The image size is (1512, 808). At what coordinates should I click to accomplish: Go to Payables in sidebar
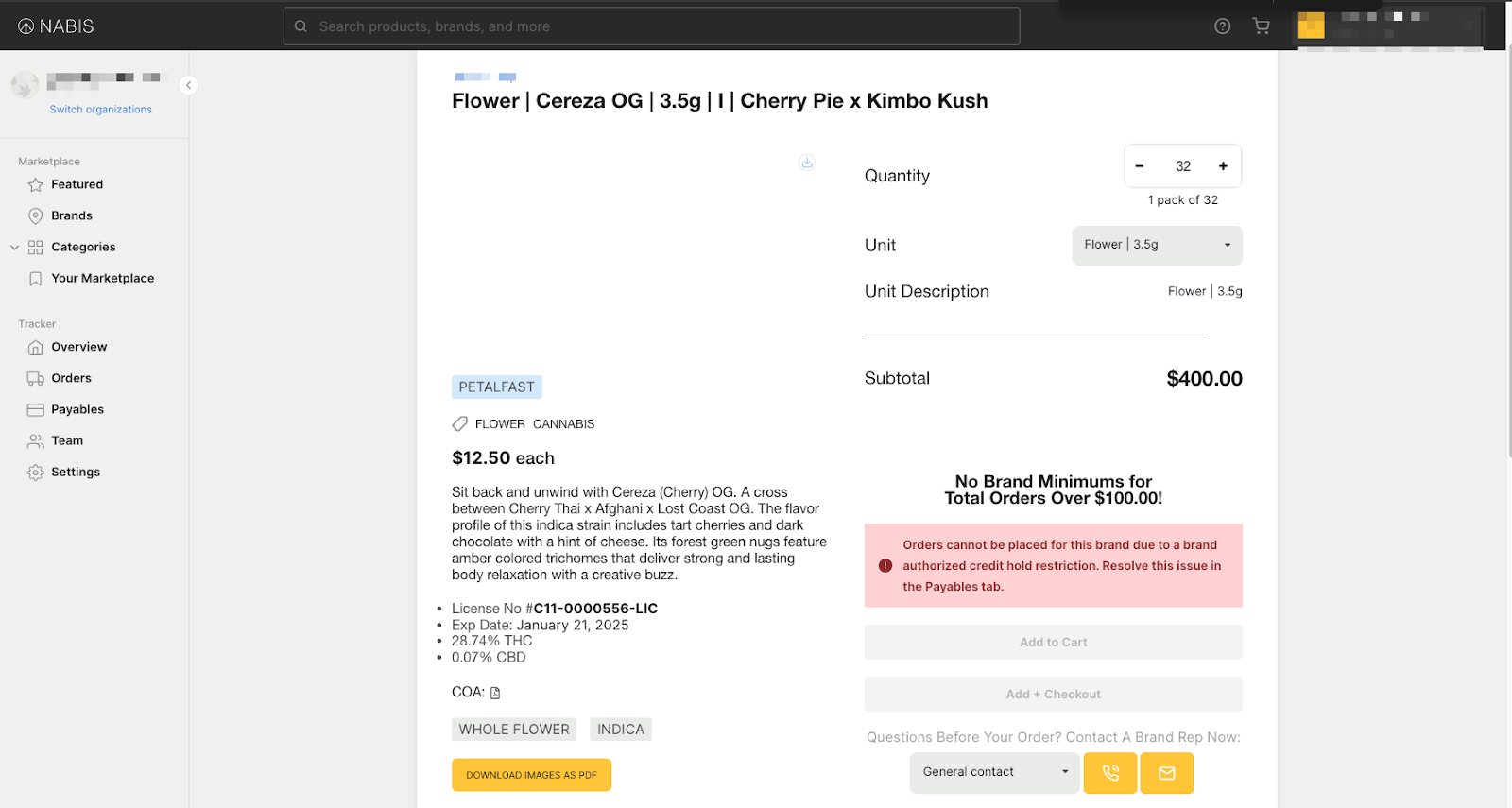(77, 410)
